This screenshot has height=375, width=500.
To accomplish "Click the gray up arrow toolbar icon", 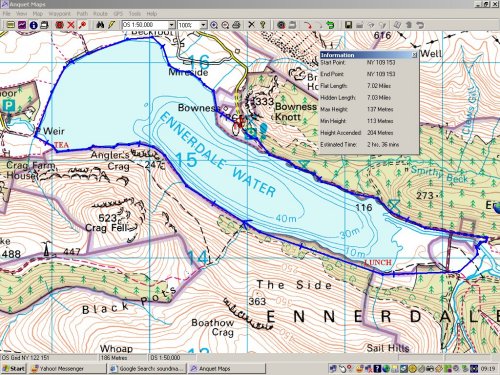I will pyautogui.click(x=409, y=25).
